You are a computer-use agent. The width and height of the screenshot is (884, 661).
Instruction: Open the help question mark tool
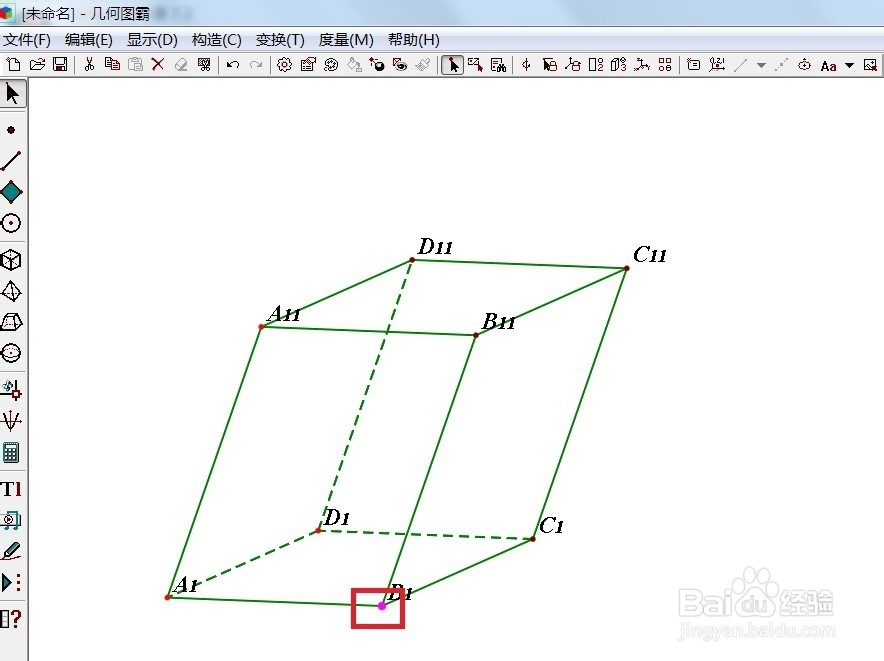11,619
